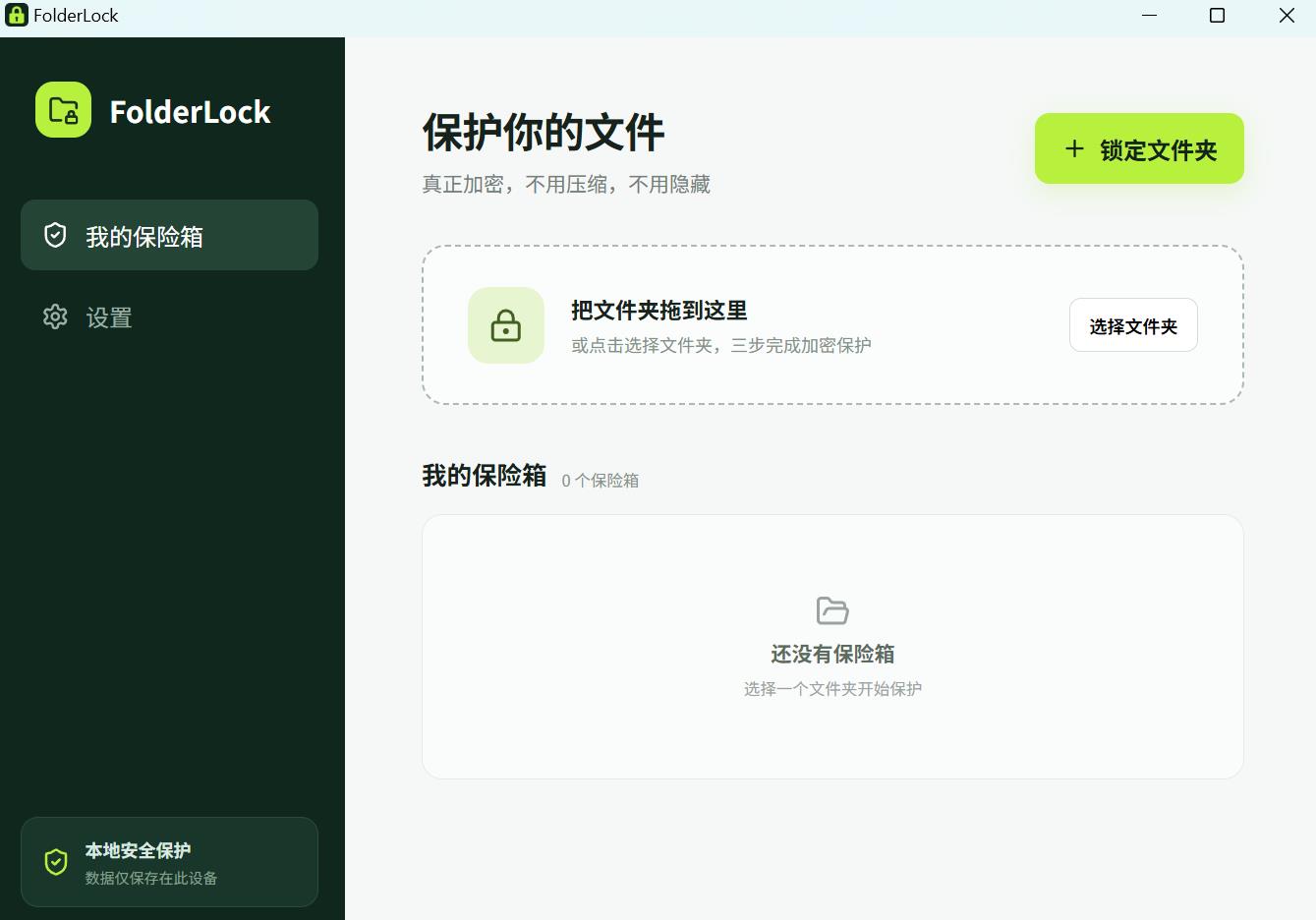The width and height of the screenshot is (1316, 920).
Task: Click the dashed 把文件夹拖到这里 drop area
Action: 832,325
